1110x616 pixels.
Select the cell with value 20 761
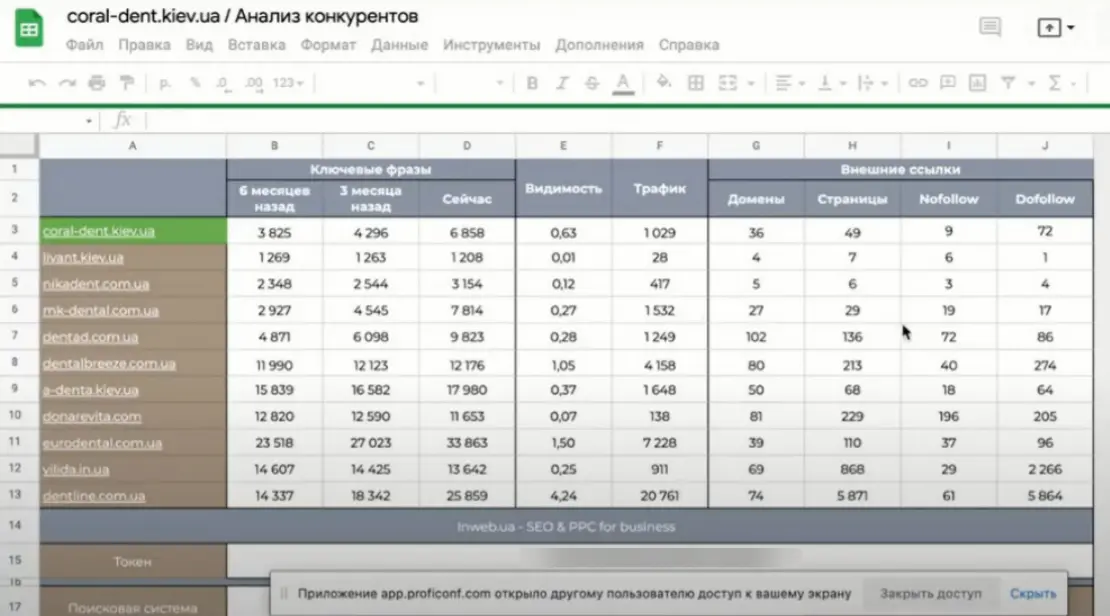pos(659,496)
